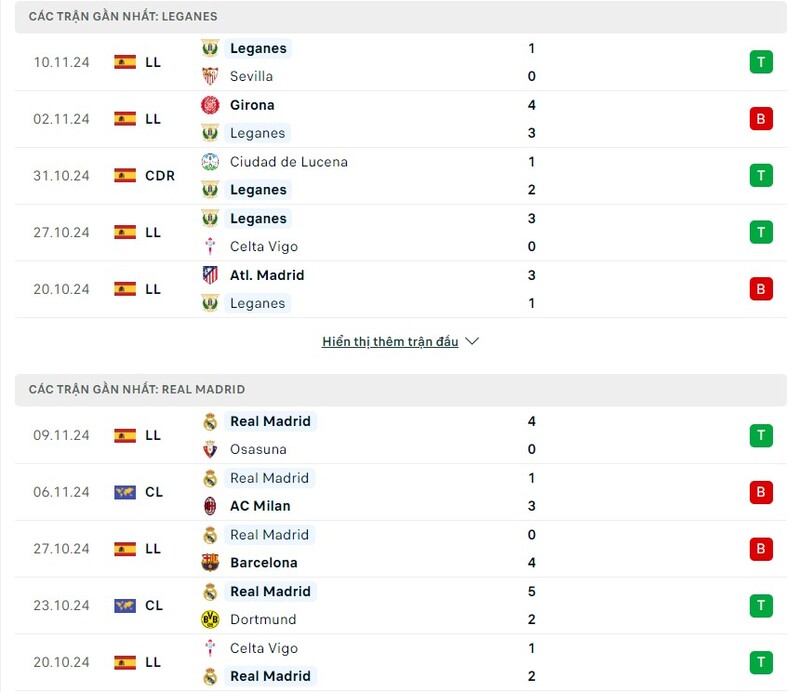This screenshot has width=800, height=692.
Task: Click green T result badge for Leganes vs Sevilla
Action: (761, 62)
